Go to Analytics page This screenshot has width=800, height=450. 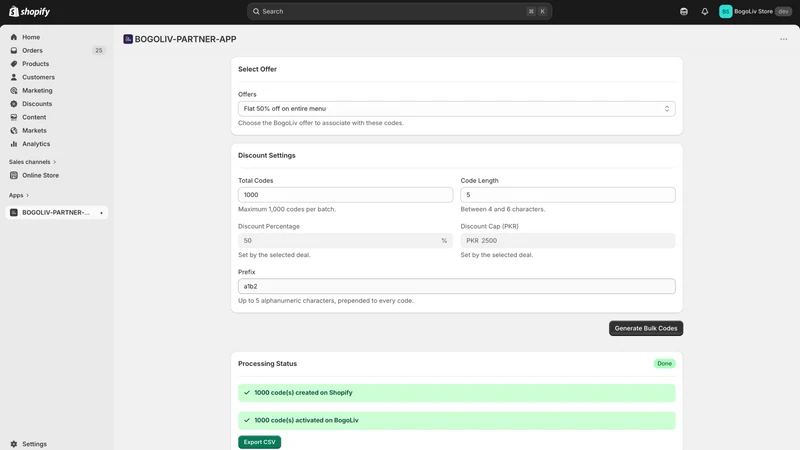point(36,144)
